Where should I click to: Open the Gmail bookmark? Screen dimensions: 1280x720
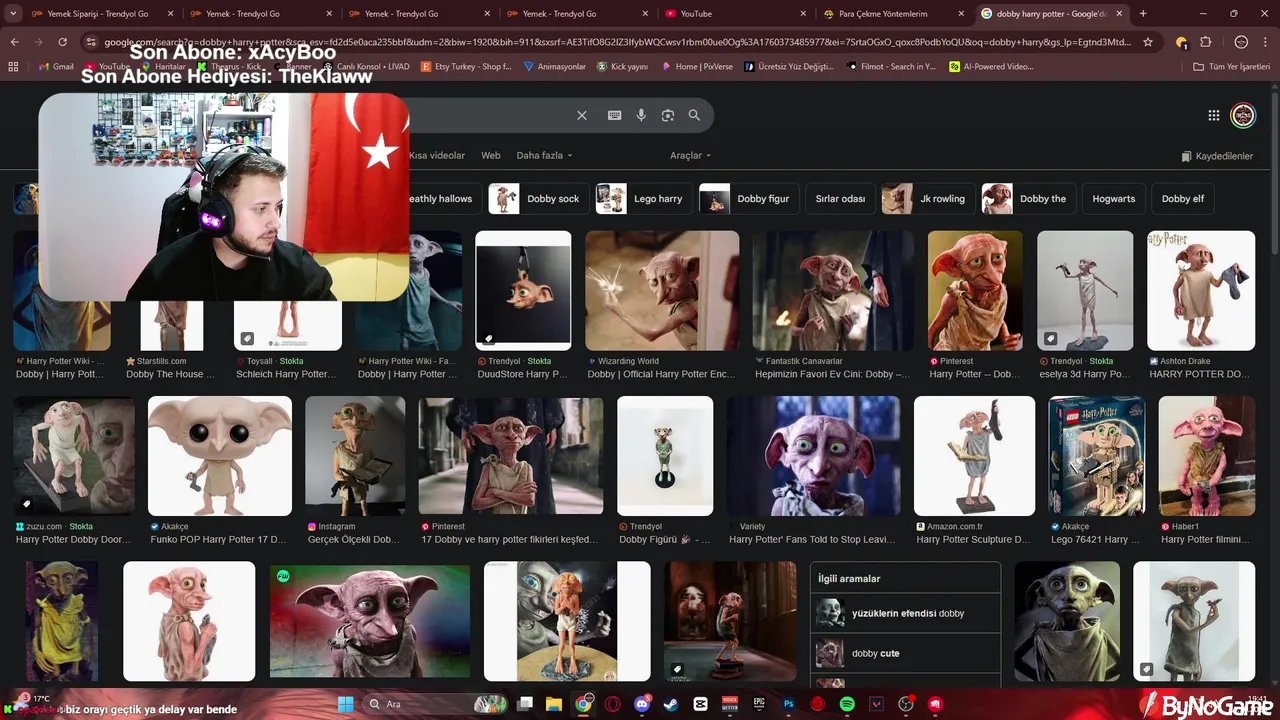click(55, 67)
